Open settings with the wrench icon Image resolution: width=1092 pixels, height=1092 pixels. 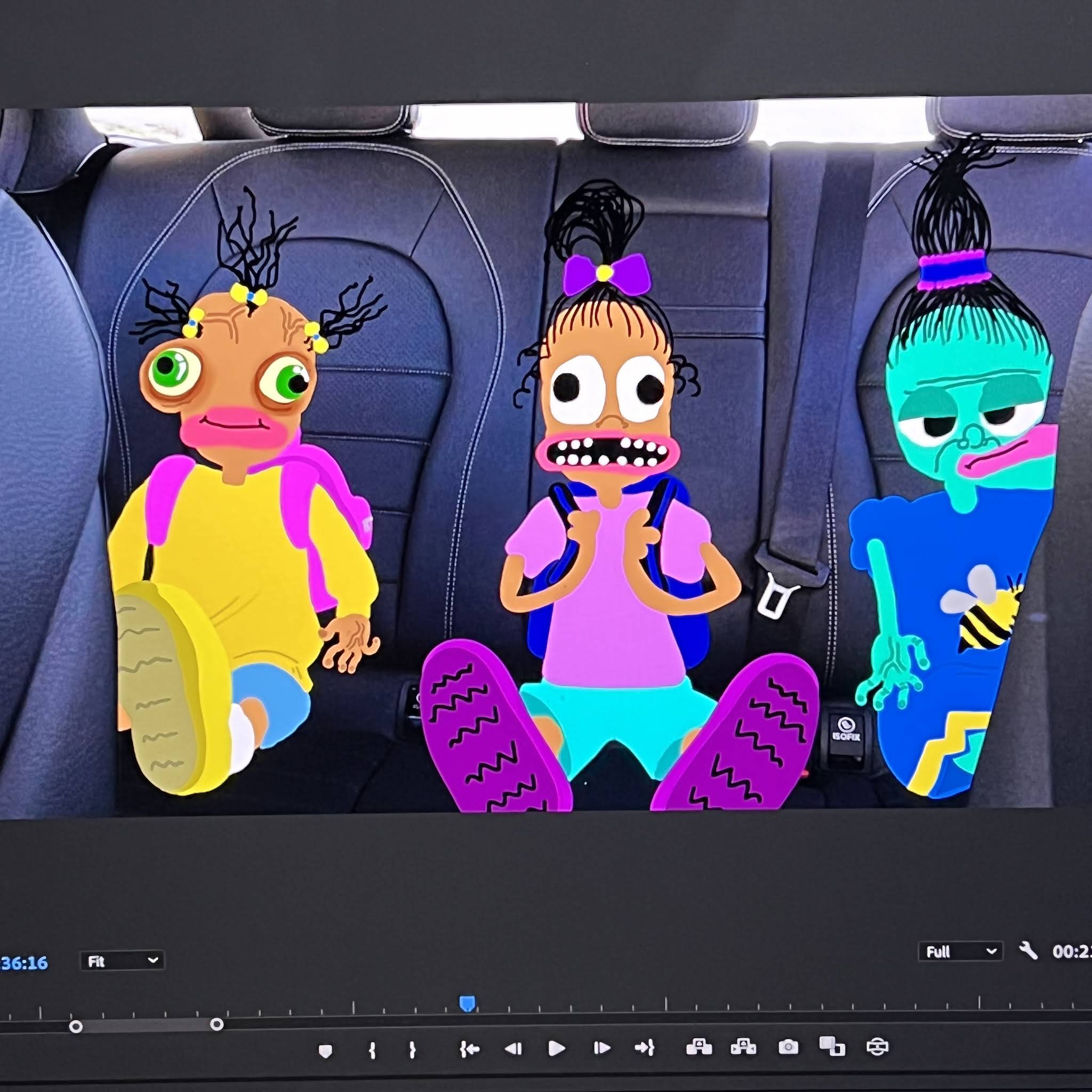[1028, 951]
